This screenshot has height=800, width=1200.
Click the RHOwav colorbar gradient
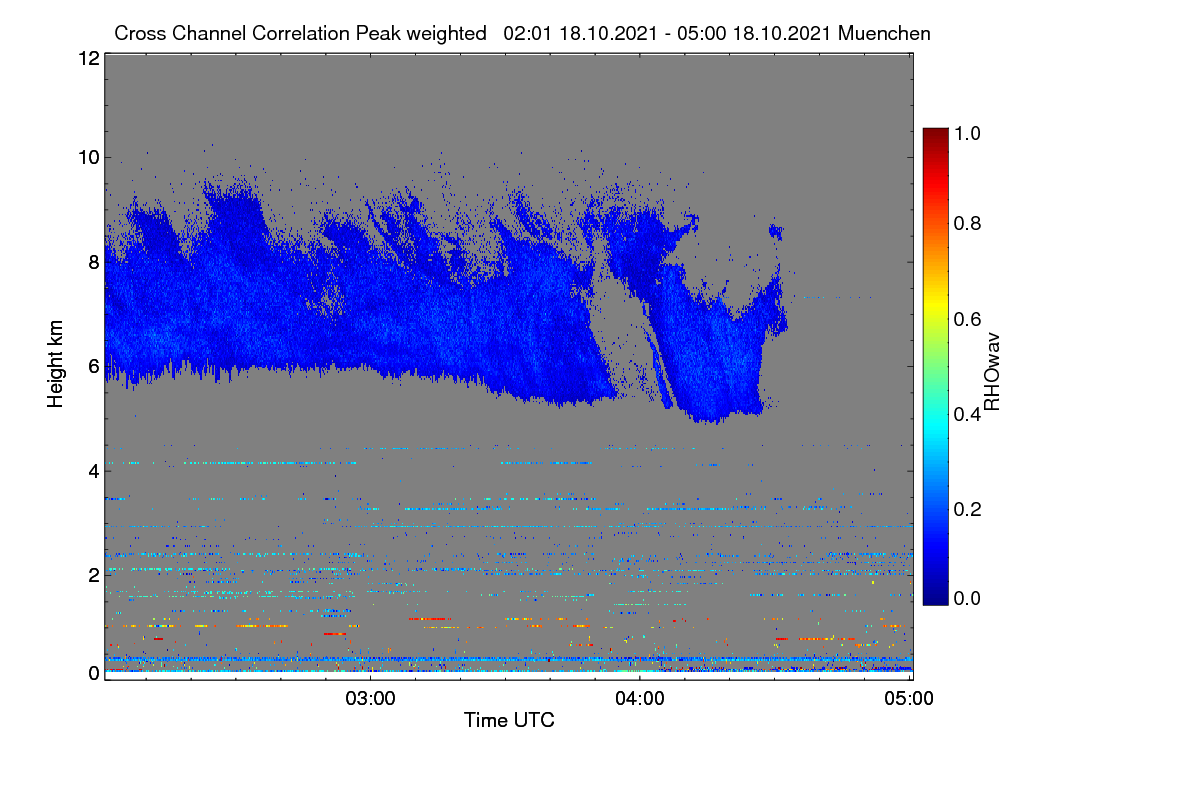(x=935, y=366)
